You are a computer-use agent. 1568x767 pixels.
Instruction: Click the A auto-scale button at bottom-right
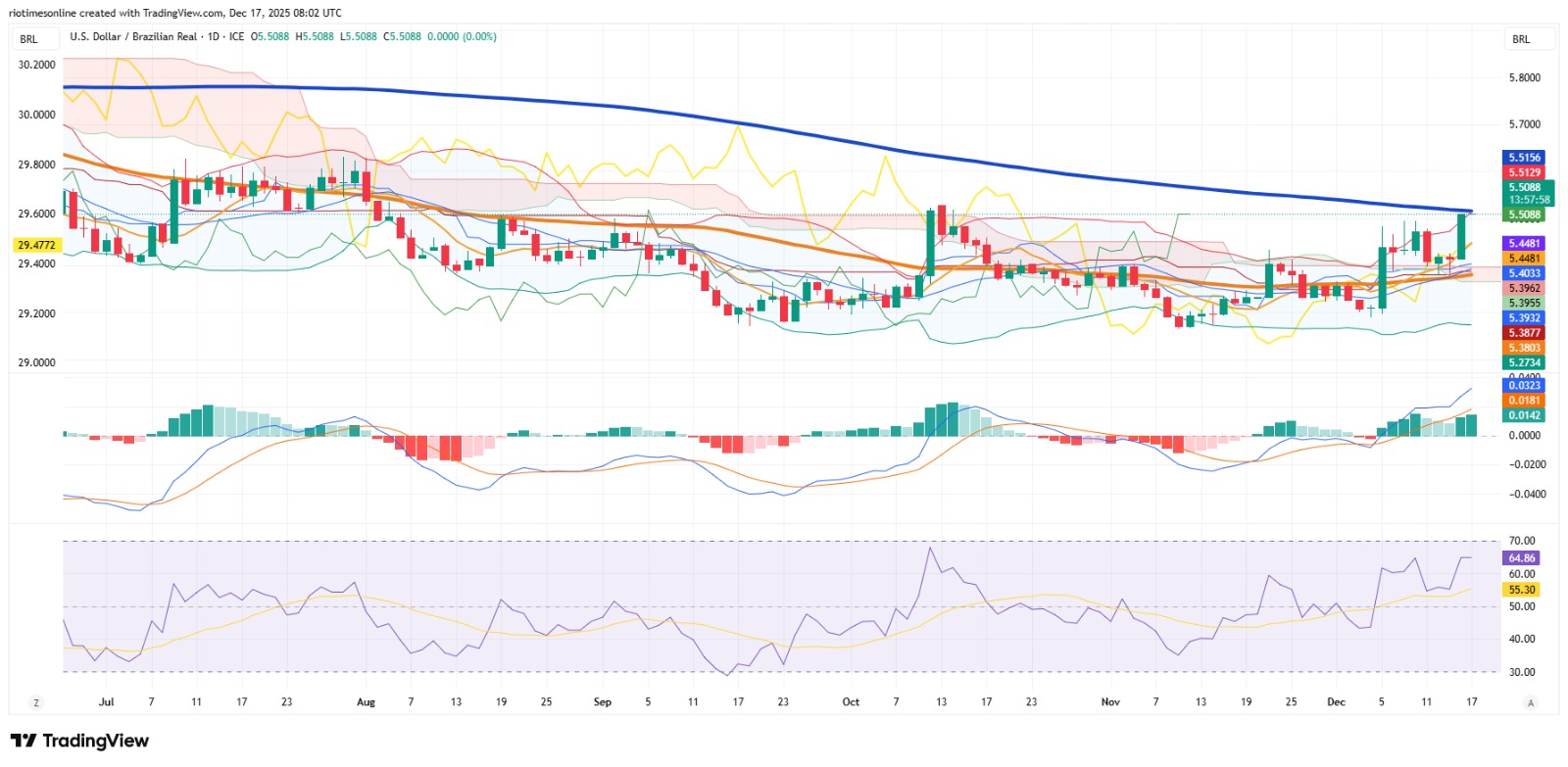[1530, 702]
